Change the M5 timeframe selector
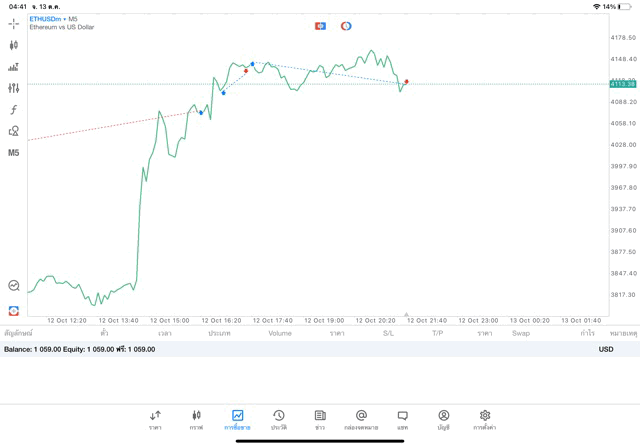640x447 pixels. pos(14,153)
